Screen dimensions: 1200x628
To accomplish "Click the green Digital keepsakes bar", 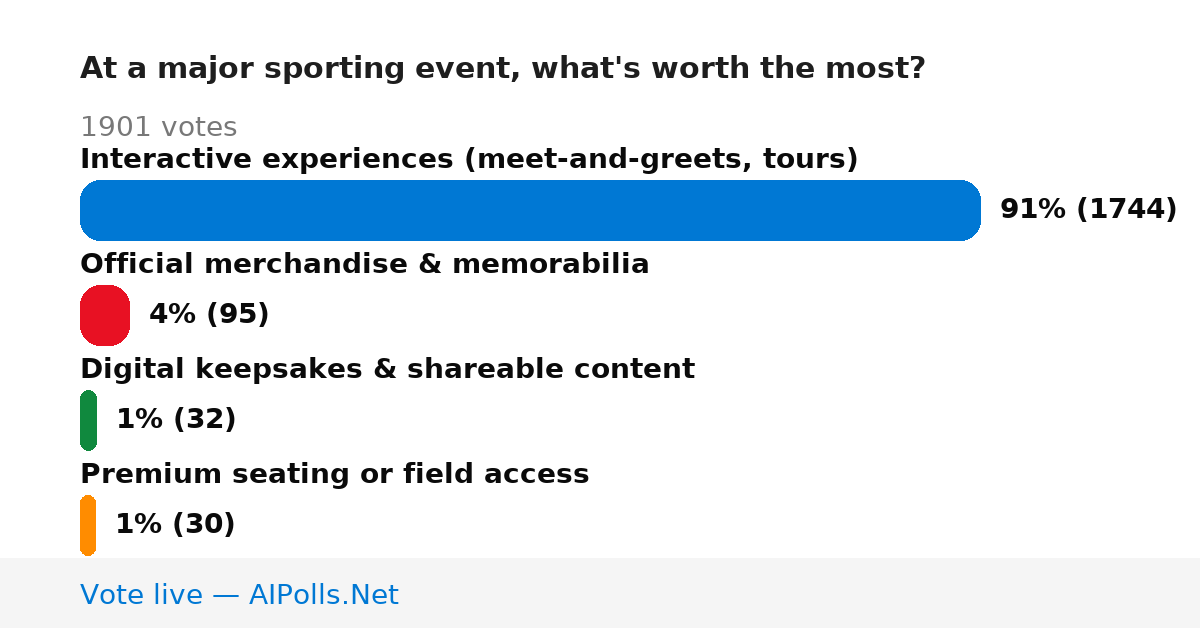I will click(88, 420).
